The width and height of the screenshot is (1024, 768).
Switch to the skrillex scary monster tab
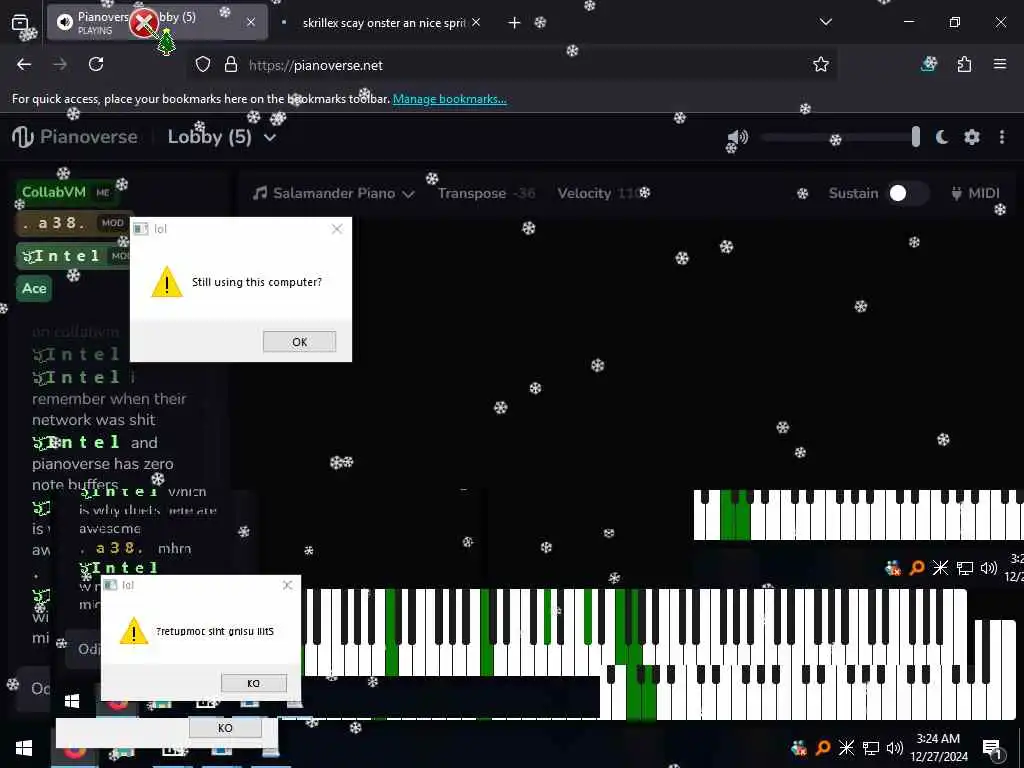tap(384, 23)
